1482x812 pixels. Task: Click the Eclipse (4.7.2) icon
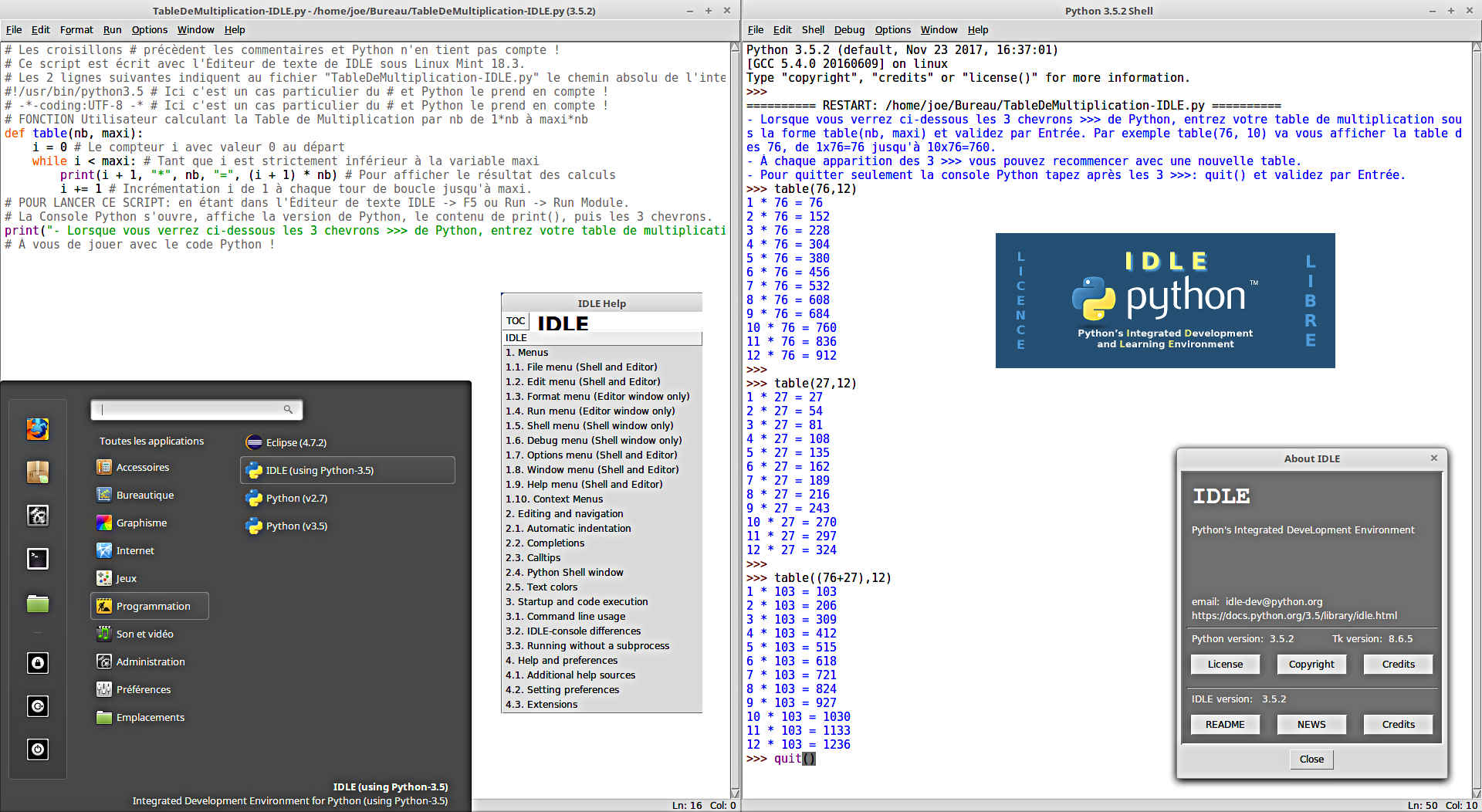pos(254,442)
